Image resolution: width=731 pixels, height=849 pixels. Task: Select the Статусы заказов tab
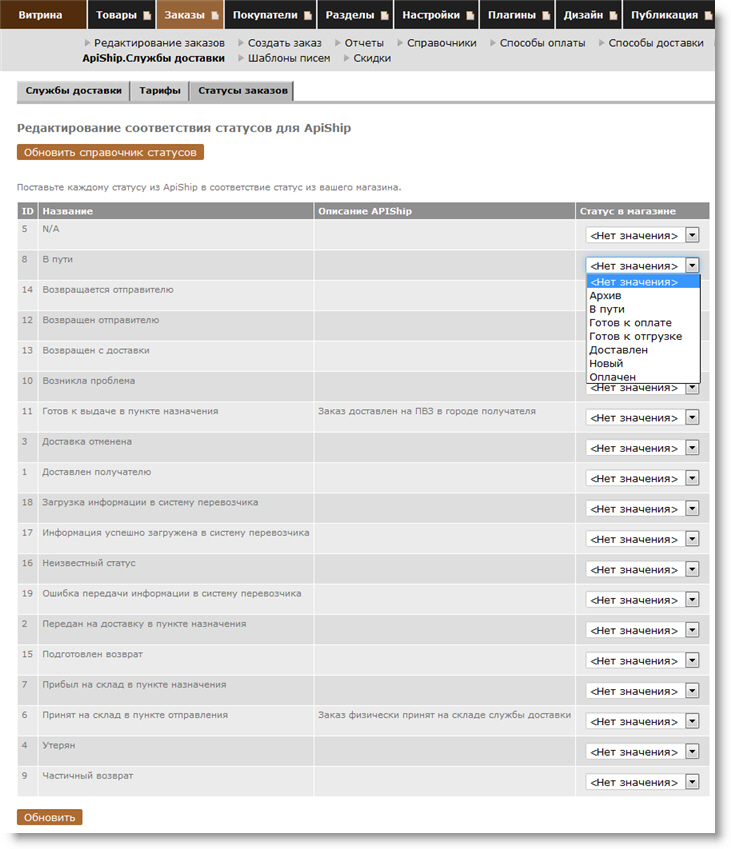point(242,90)
